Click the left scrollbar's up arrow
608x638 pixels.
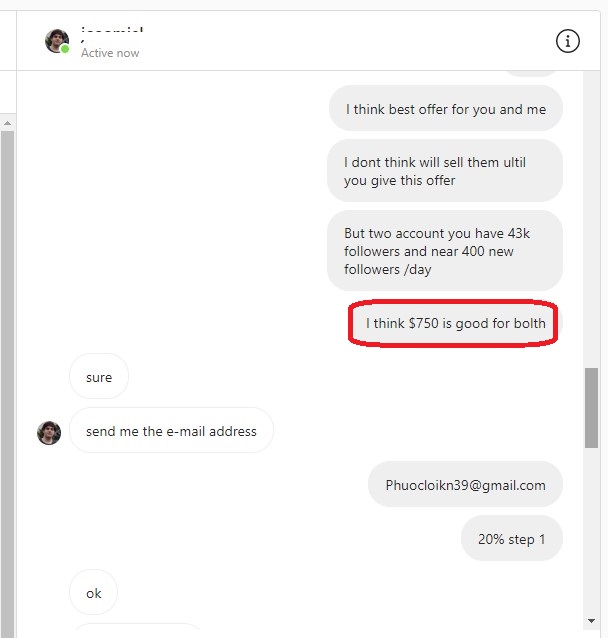tap(7, 123)
